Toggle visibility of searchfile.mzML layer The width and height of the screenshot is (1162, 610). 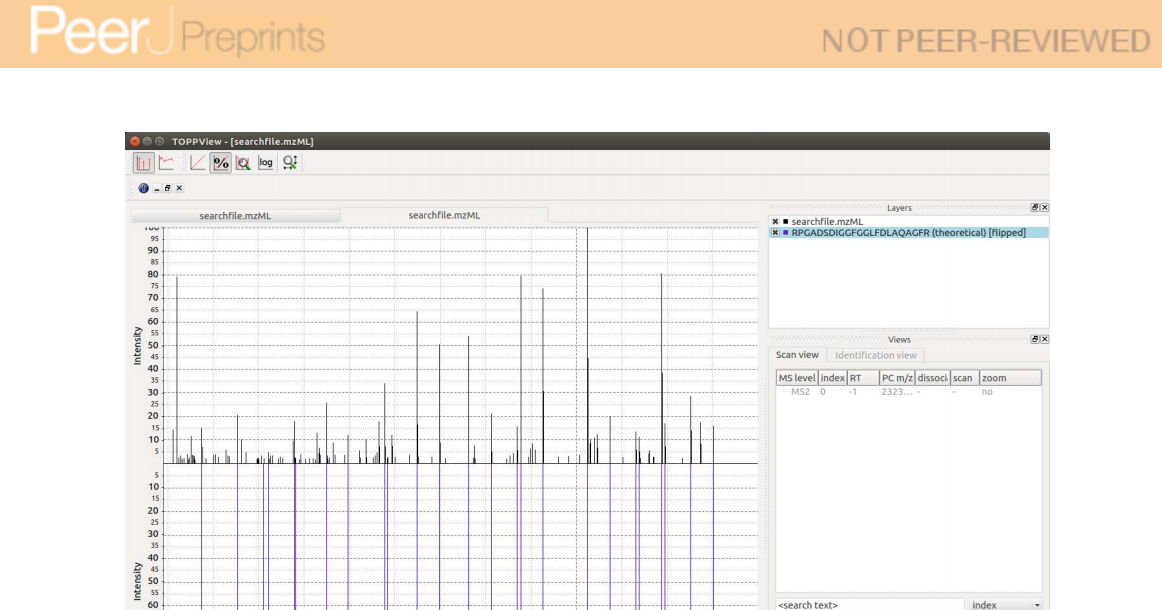coord(775,222)
